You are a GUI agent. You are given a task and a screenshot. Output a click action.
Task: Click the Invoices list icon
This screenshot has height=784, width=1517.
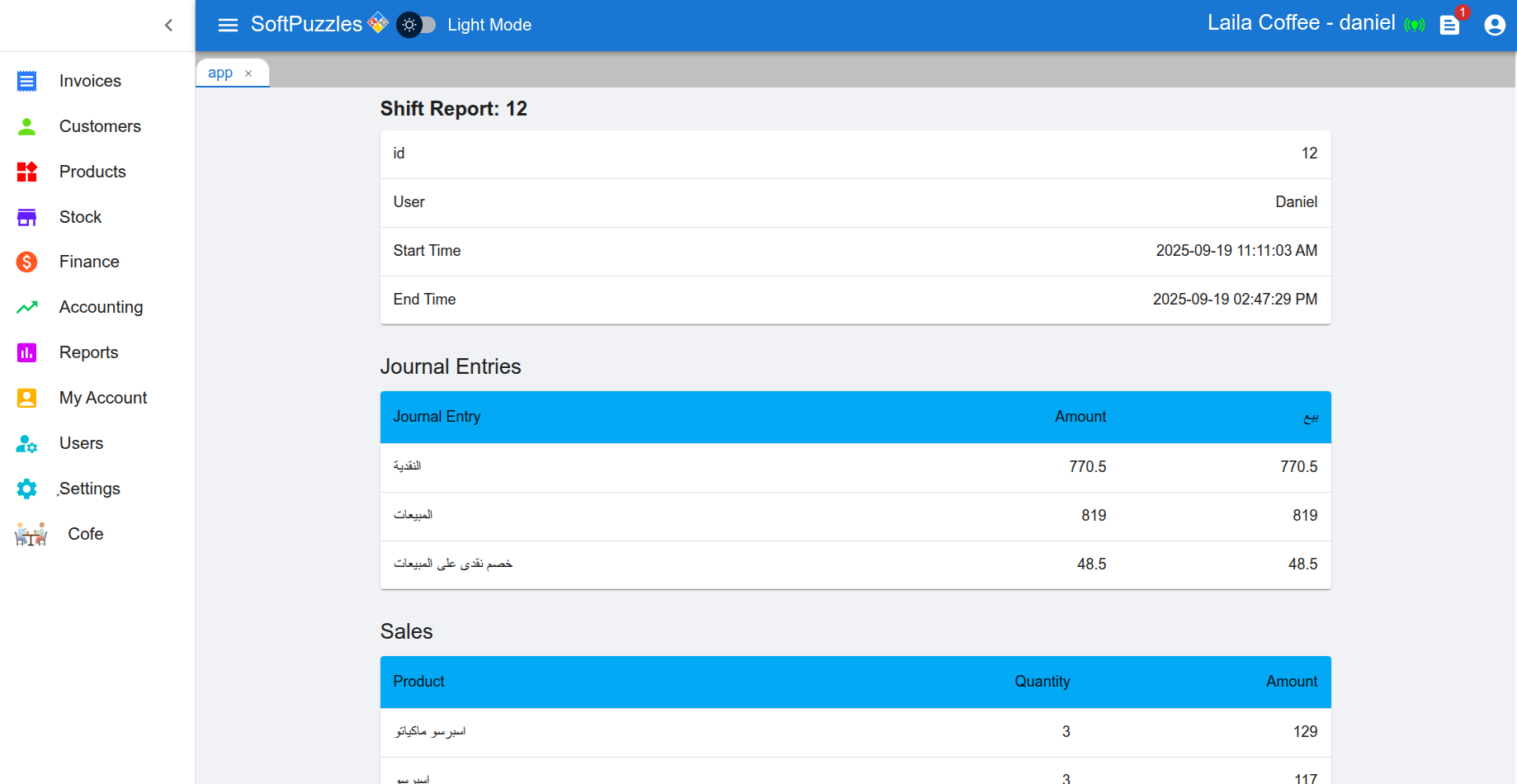click(26, 81)
